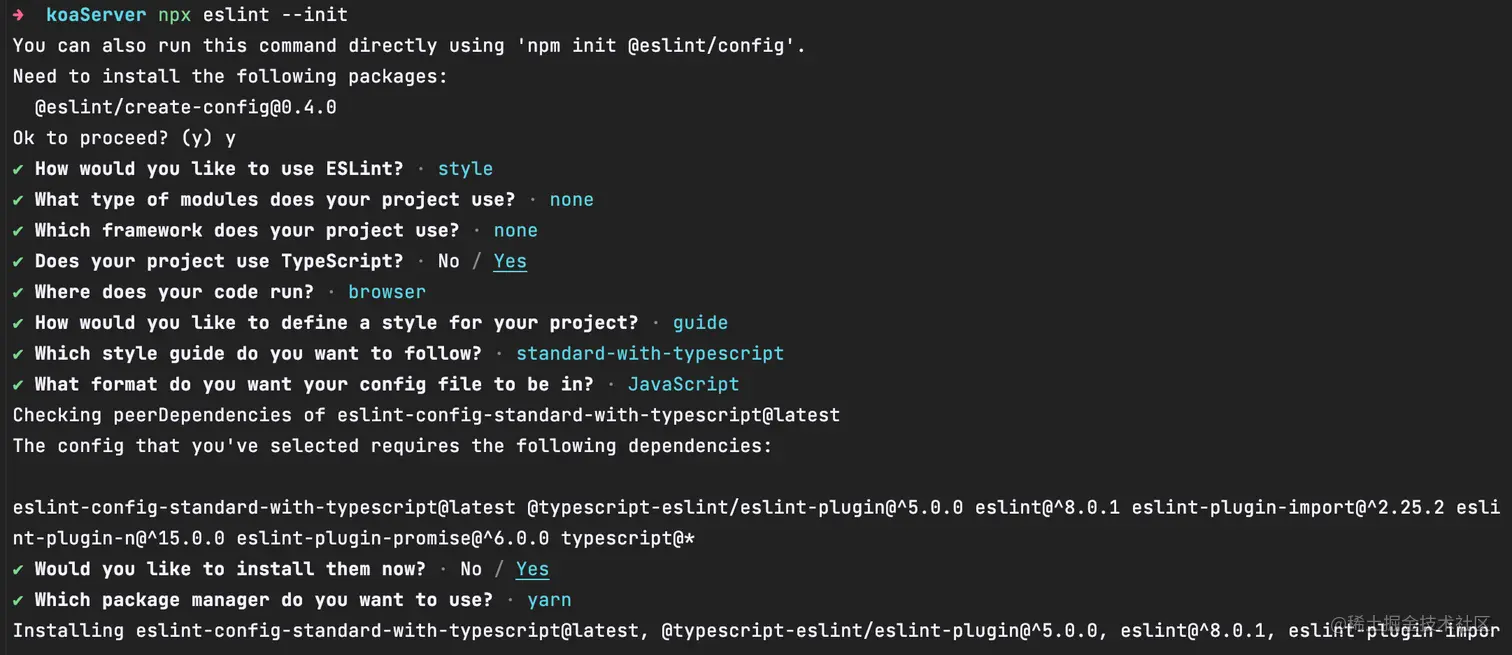
Task: Choose No for the TypeScript question
Action: coord(448,261)
